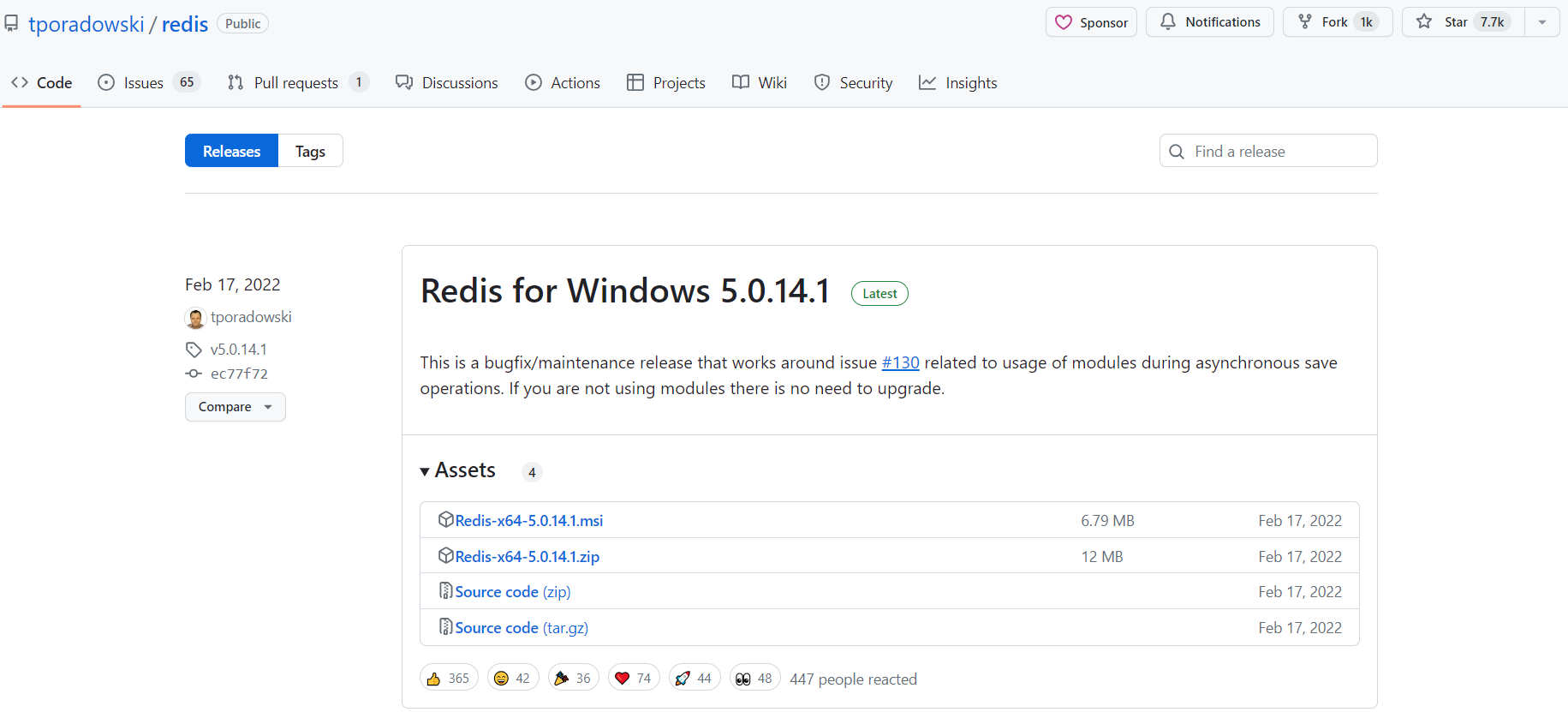Click tporadowski's avatar picture
Screen dimensions: 1568x712
(195, 318)
